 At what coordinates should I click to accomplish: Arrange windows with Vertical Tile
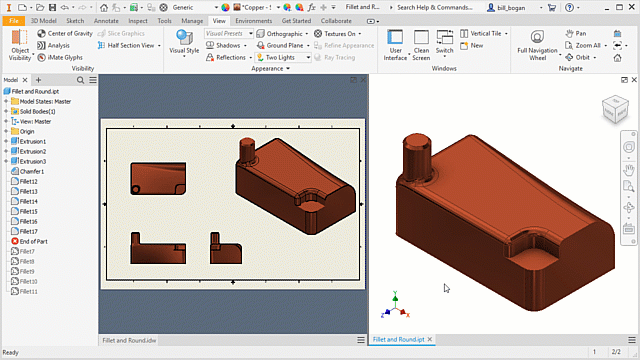point(481,33)
